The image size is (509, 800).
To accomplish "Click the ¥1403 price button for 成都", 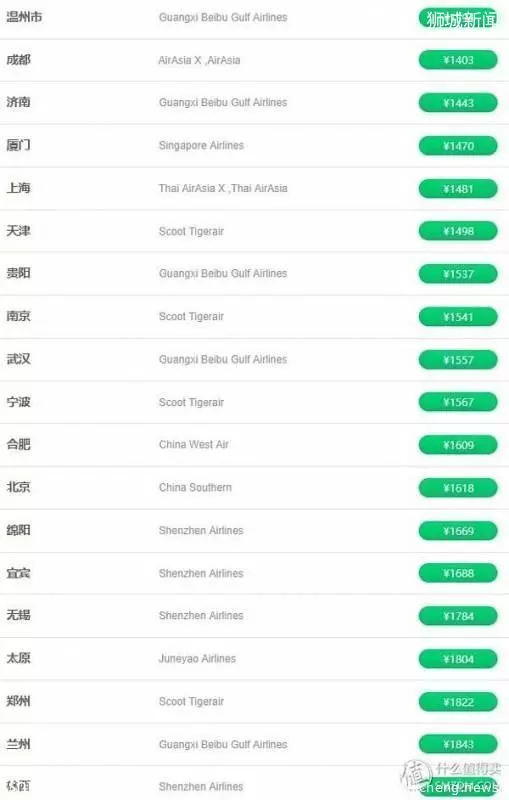I will point(458,60).
